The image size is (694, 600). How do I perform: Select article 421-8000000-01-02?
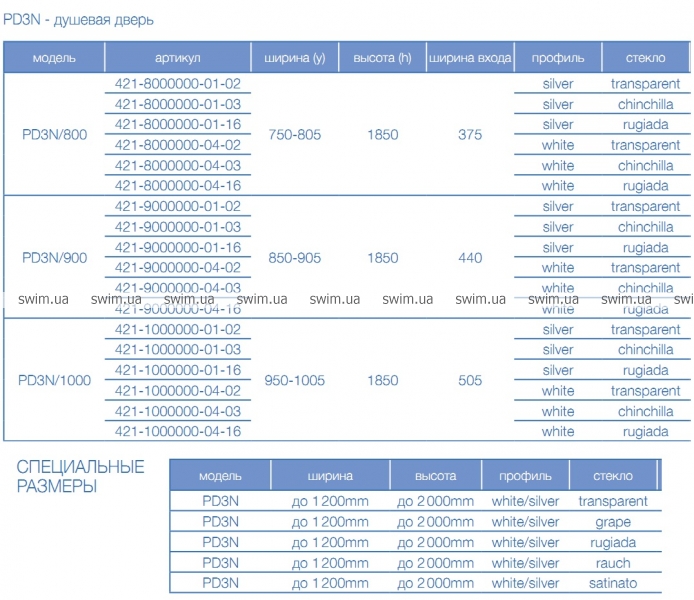(178, 84)
